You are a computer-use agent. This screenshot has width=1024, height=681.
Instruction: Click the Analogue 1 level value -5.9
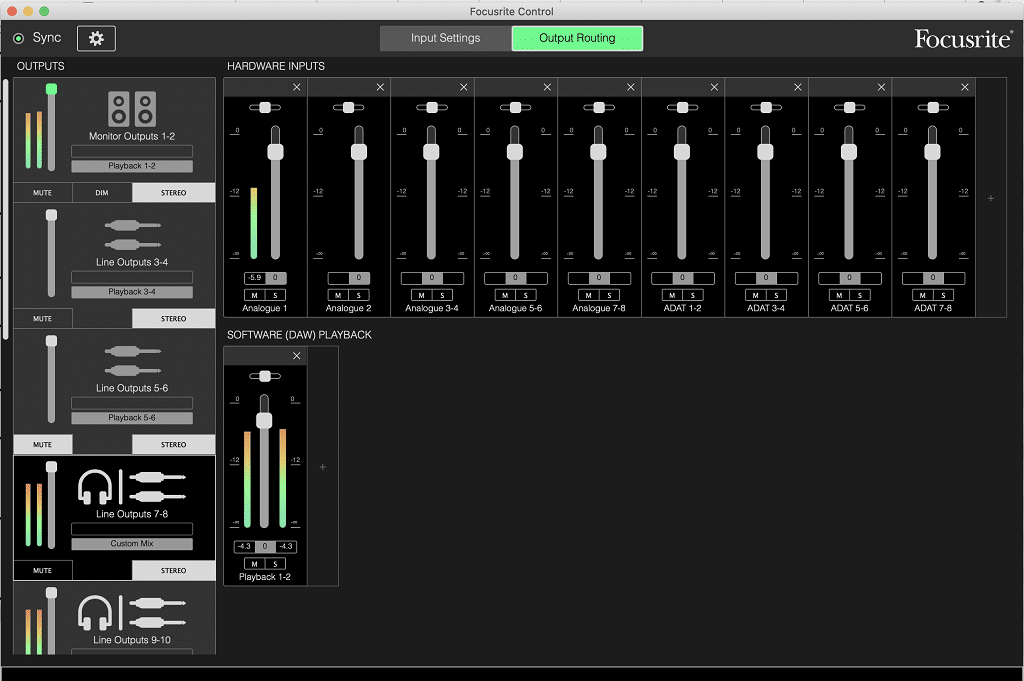point(255,278)
